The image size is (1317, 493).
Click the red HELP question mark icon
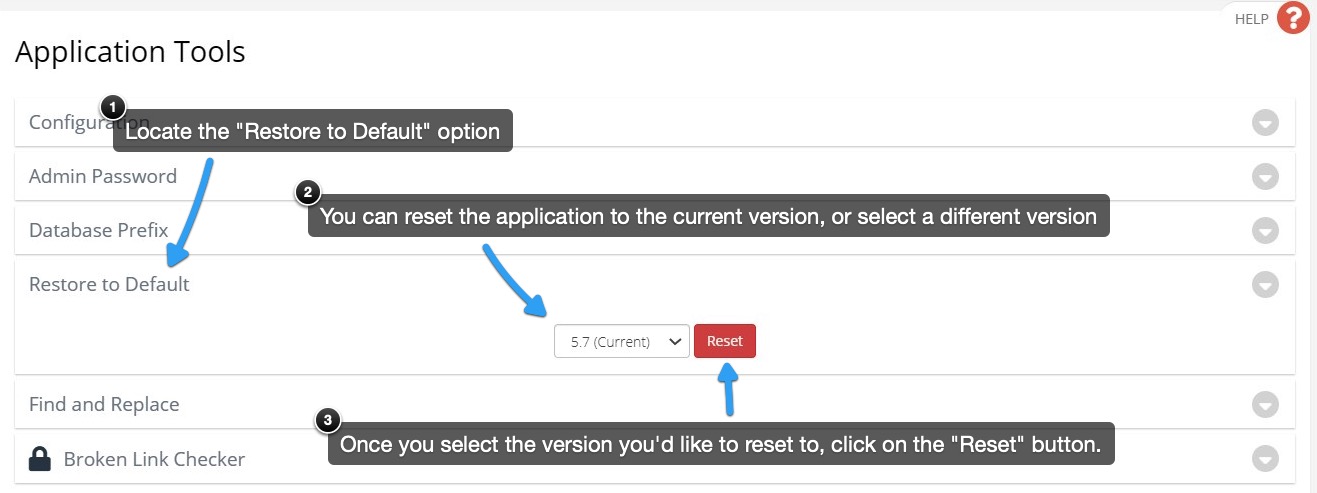click(1293, 19)
